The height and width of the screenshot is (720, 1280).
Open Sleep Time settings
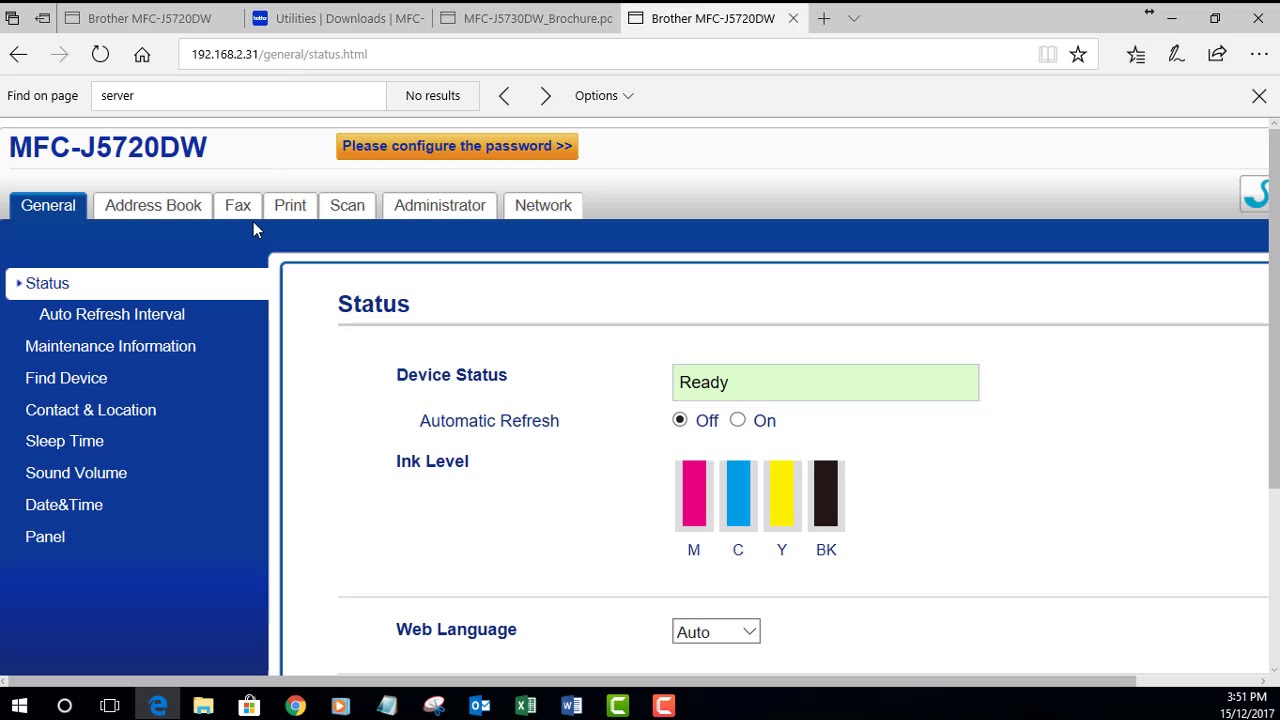[x=64, y=441]
